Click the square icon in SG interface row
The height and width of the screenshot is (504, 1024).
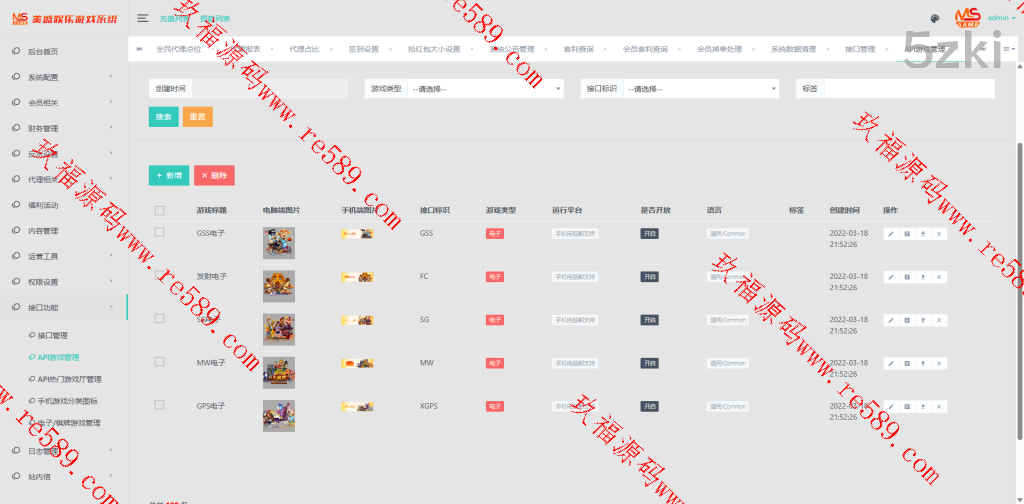907,320
